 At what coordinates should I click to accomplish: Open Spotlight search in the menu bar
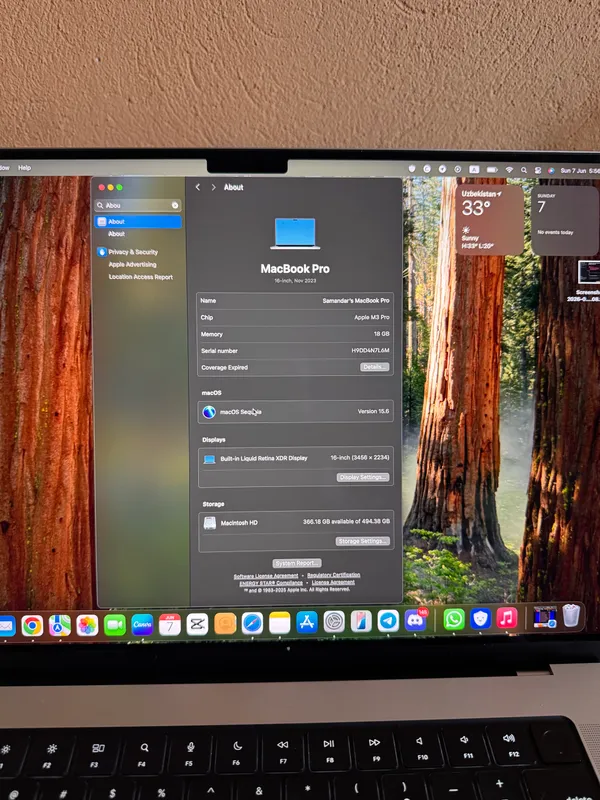523,170
